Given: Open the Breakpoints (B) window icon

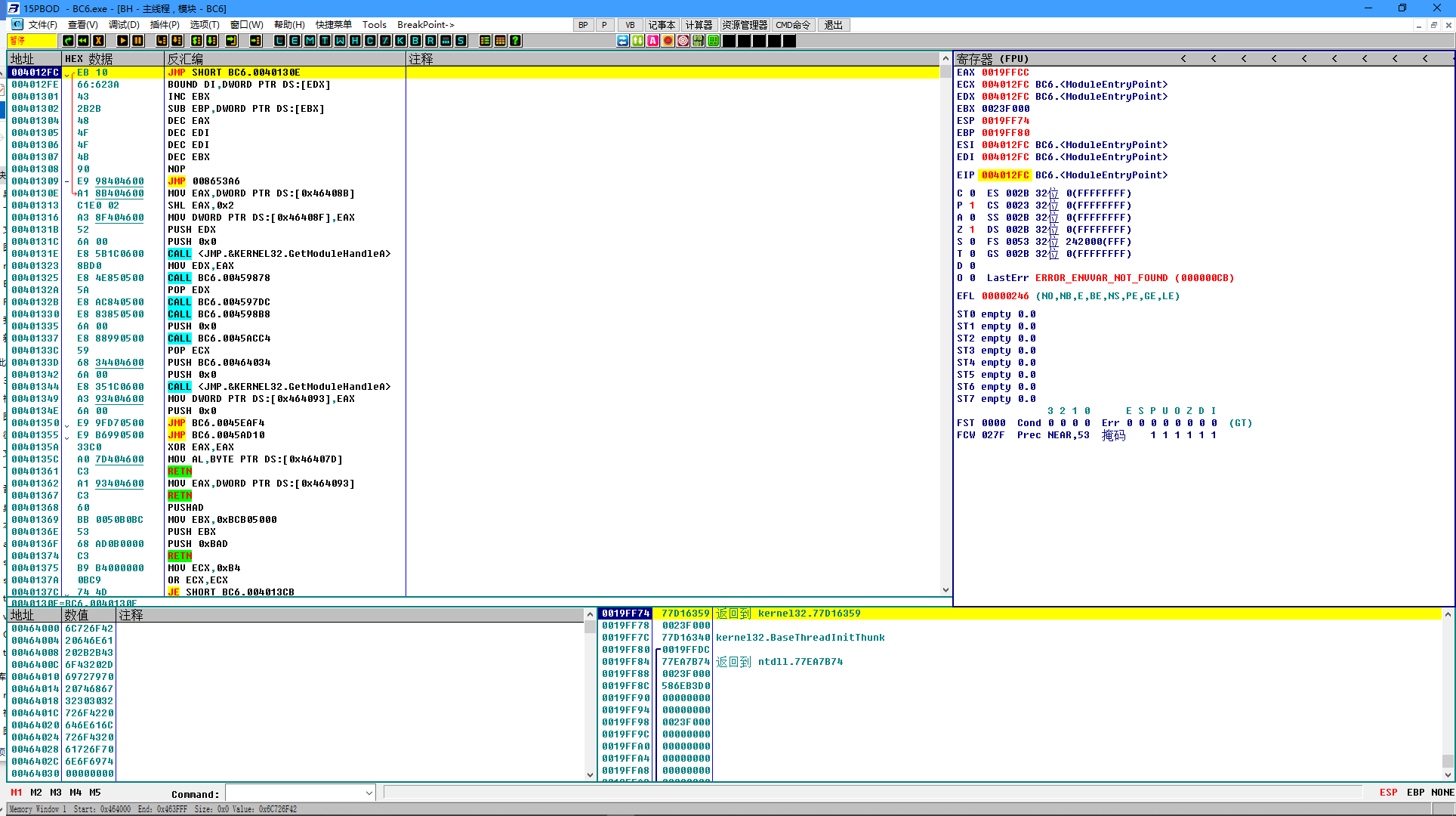Looking at the screenshot, I should click(415, 41).
